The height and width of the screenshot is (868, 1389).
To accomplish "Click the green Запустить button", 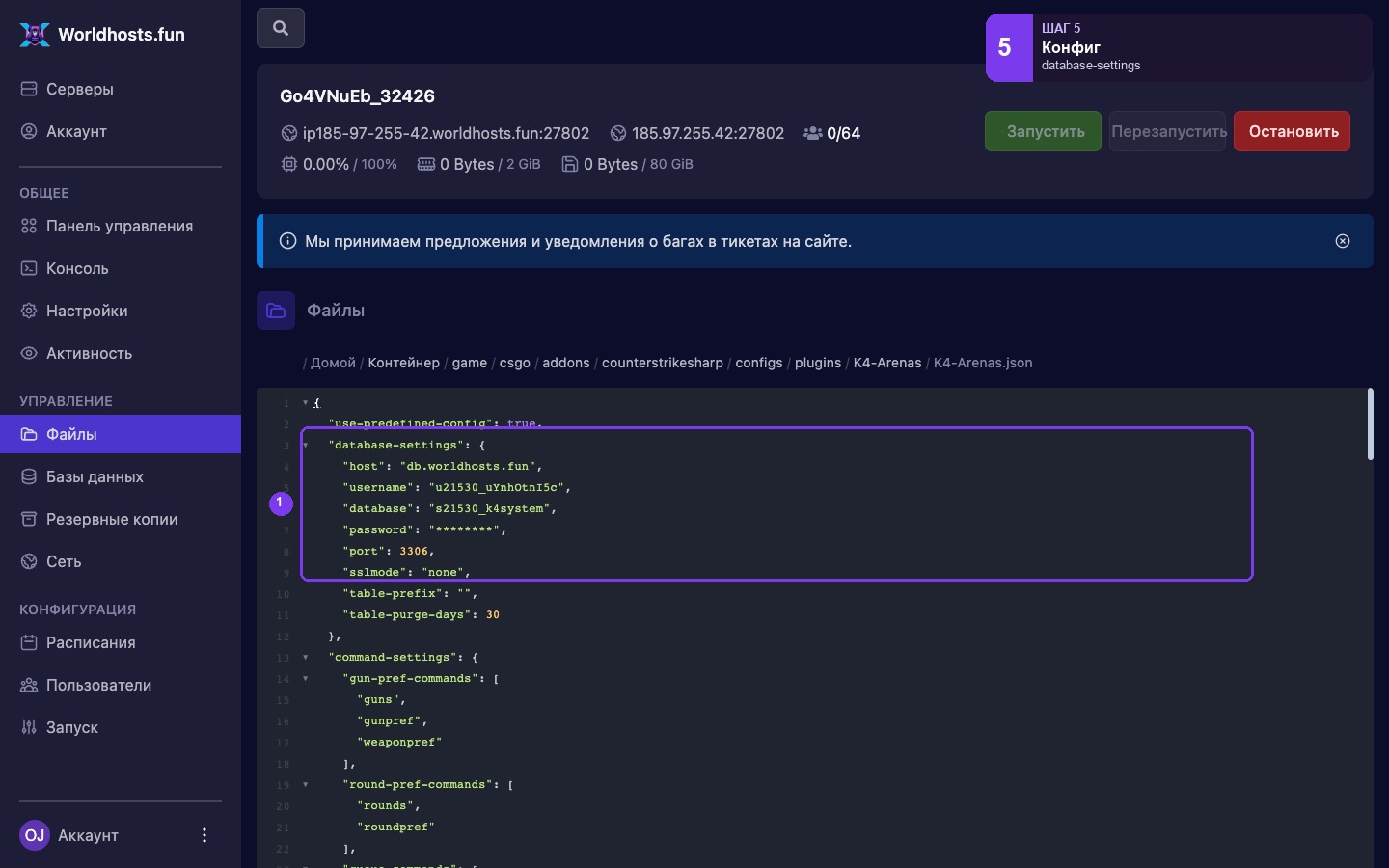I will (x=1044, y=131).
